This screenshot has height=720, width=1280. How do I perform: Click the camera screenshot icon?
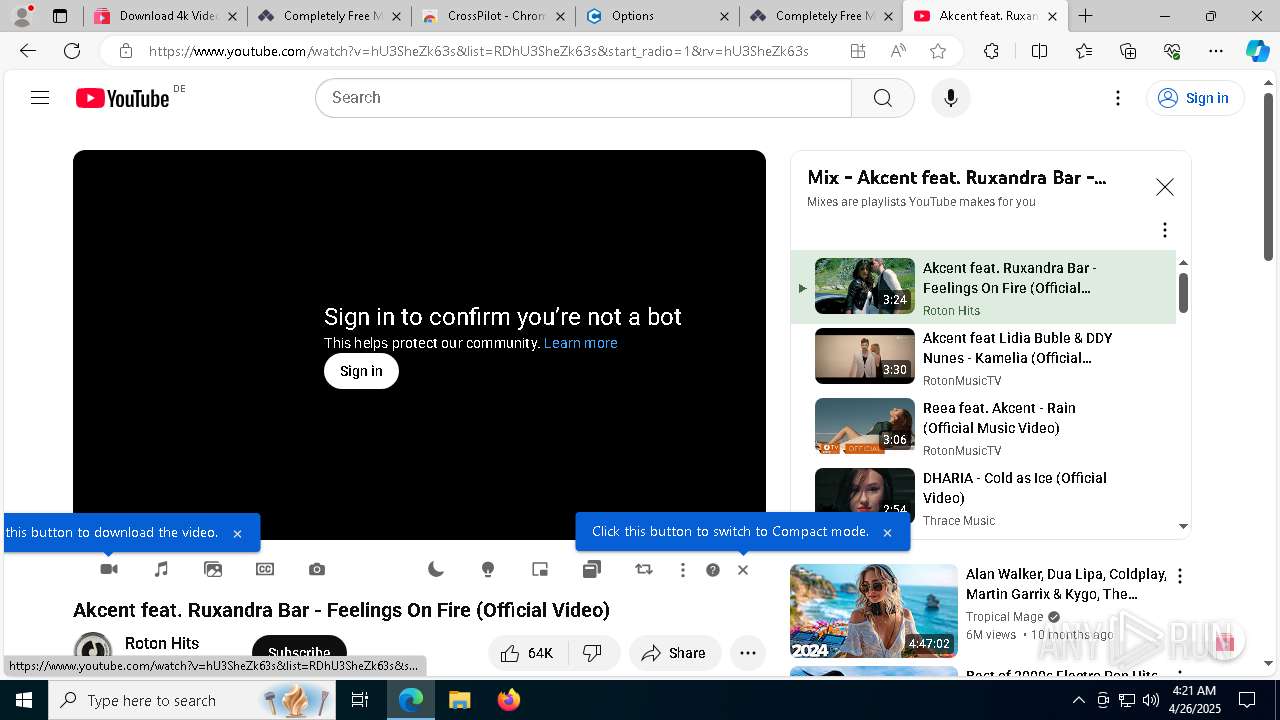coord(317,569)
